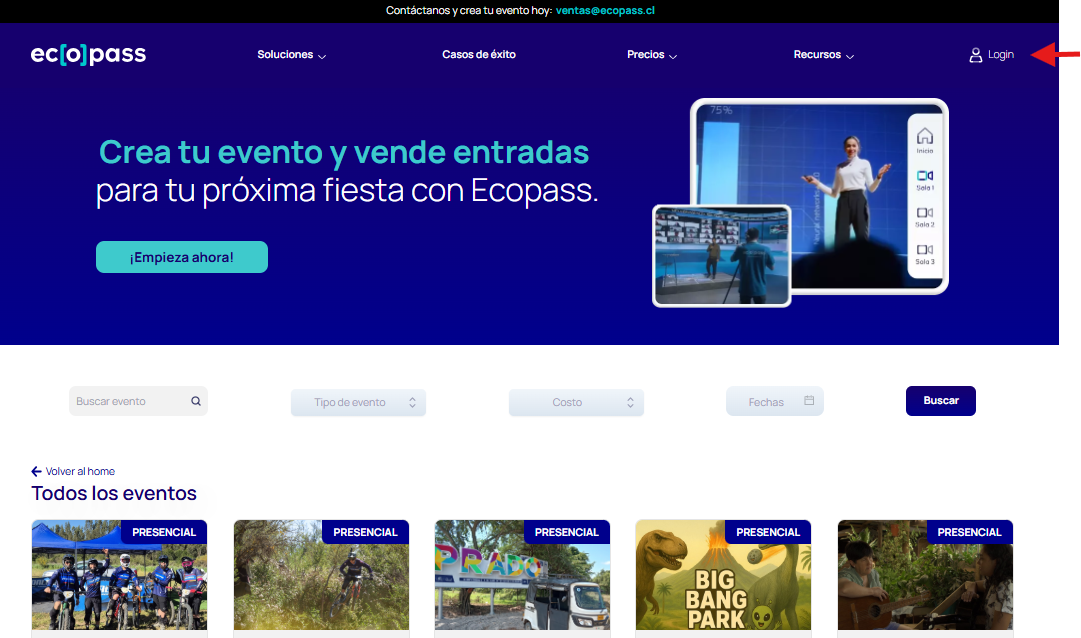
Task: Click the Inicio home icon in tablet mockup
Action: click(925, 136)
